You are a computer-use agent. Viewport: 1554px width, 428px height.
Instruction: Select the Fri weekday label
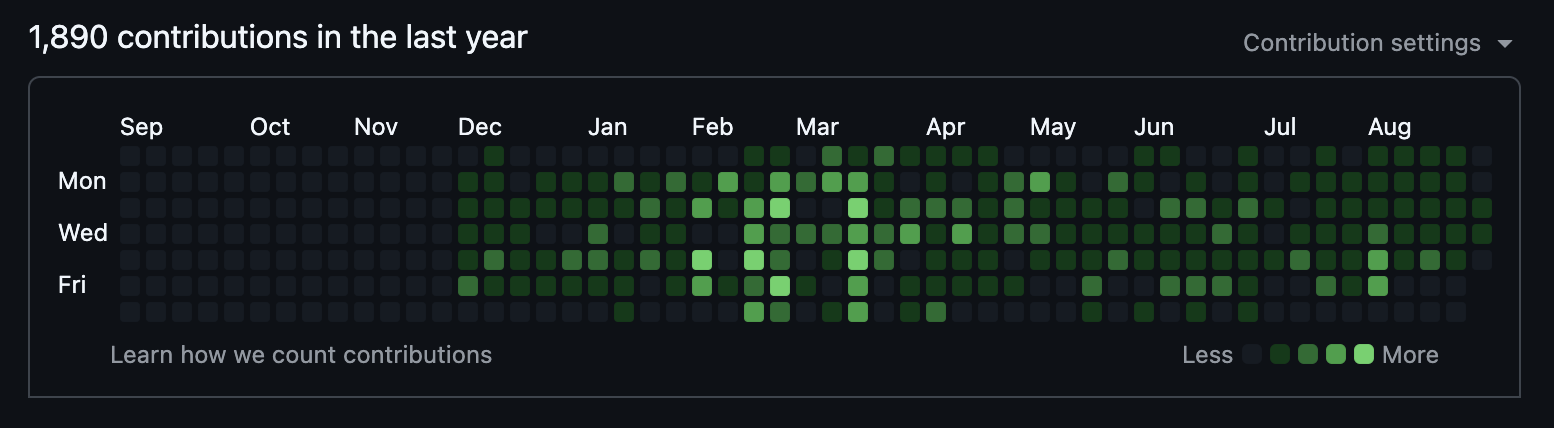tap(72, 285)
